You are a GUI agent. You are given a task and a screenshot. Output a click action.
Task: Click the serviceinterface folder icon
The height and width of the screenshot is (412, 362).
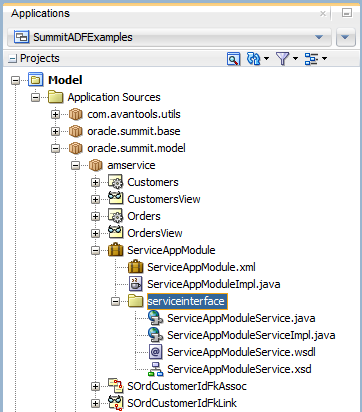click(136, 301)
